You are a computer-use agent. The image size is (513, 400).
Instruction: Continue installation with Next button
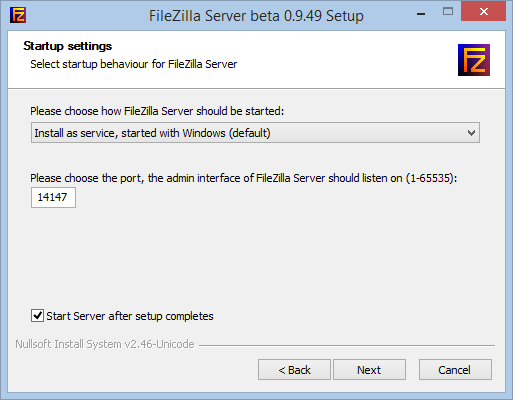tap(369, 370)
